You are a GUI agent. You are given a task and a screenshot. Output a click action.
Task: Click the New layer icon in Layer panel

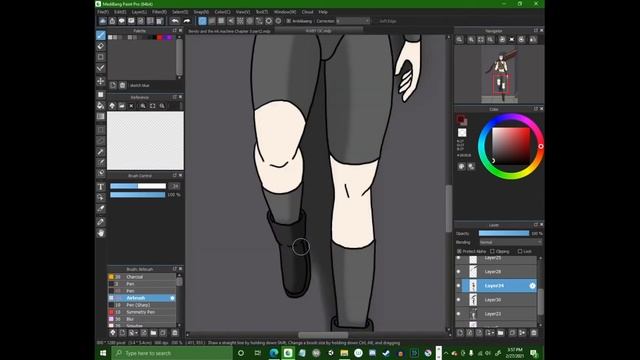pyautogui.click(x=460, y=333)
